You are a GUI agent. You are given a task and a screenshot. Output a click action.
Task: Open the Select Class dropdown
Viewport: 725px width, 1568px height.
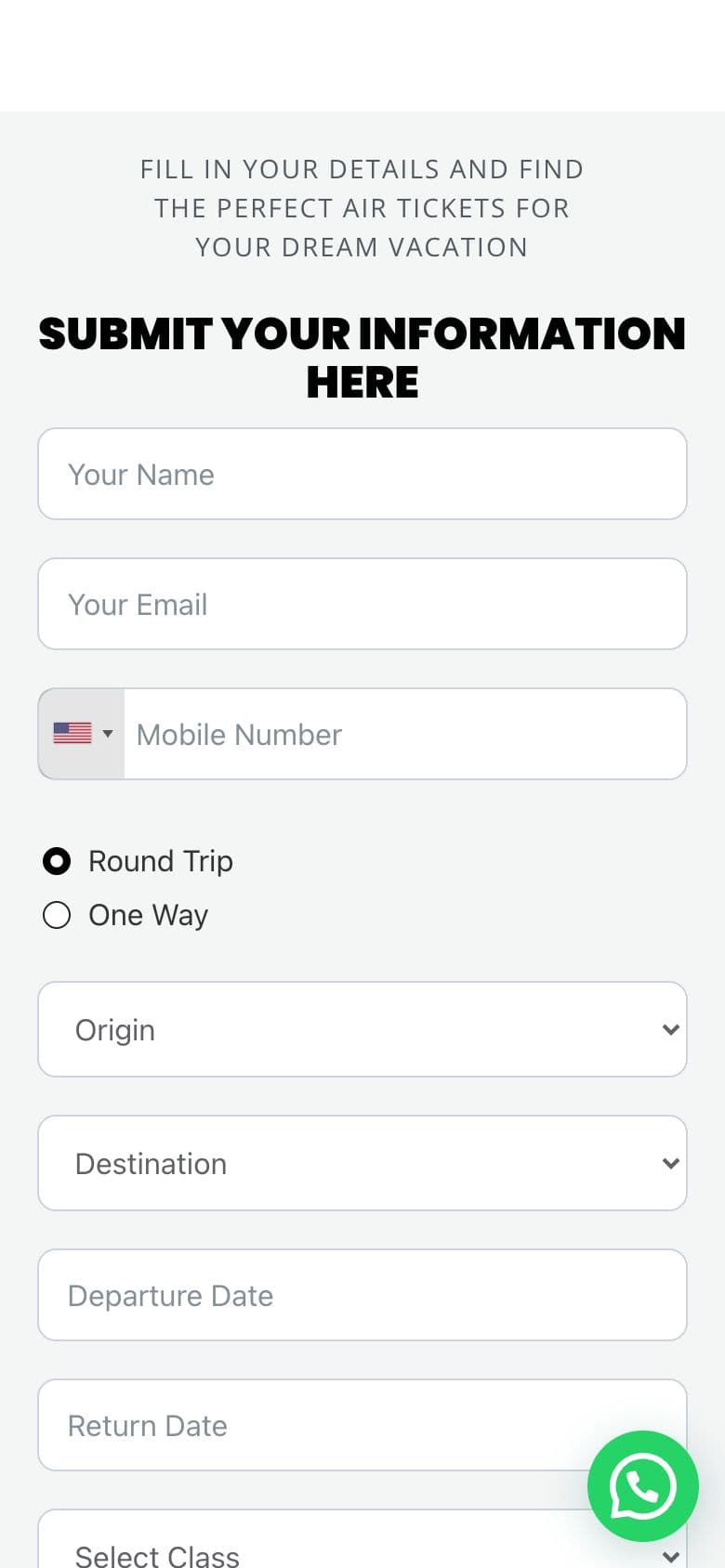click(x=362, y=1539)
